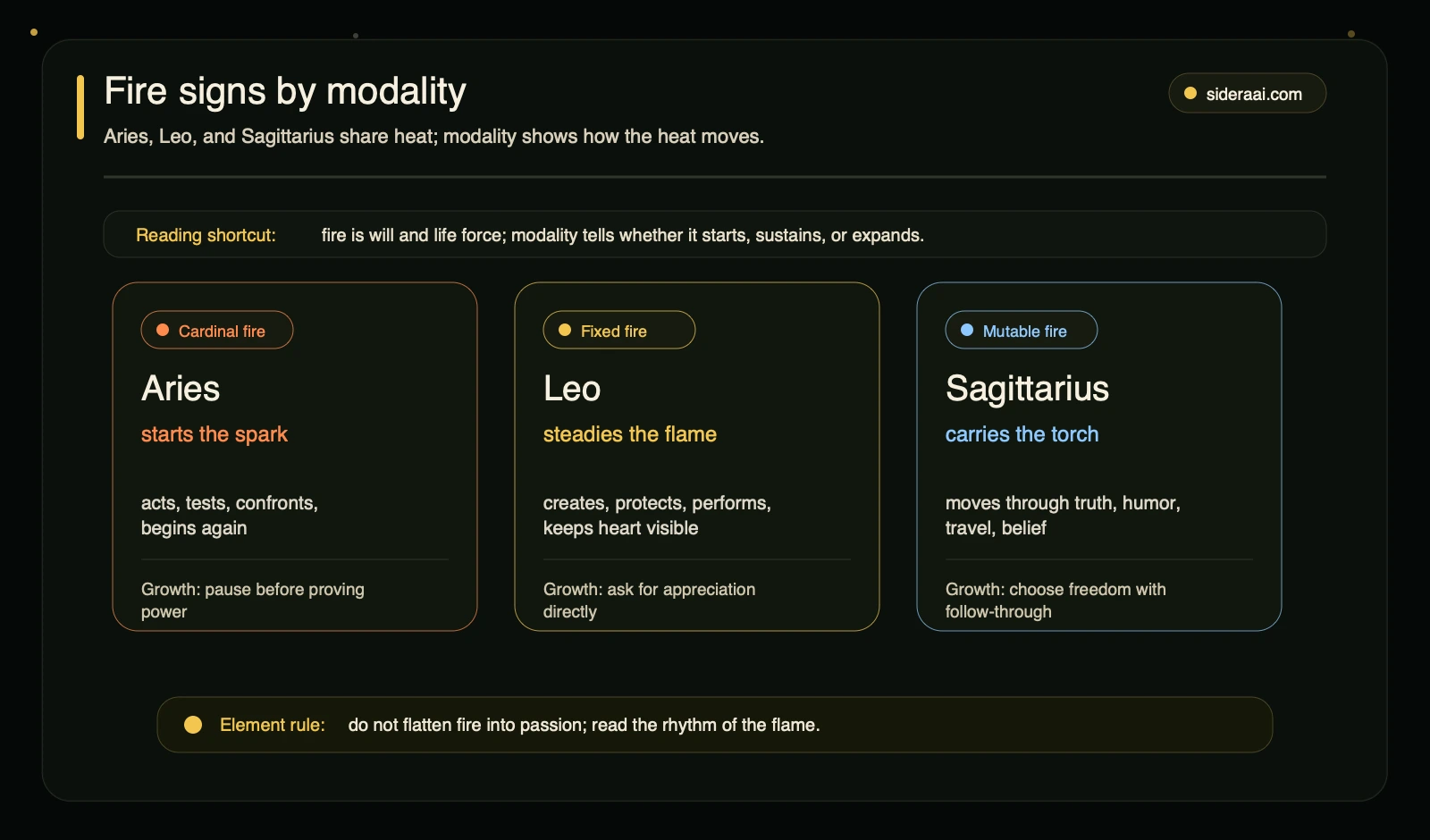Click 'starts the spark' tagline
The image size is (1430, 840).
point(214,434)
